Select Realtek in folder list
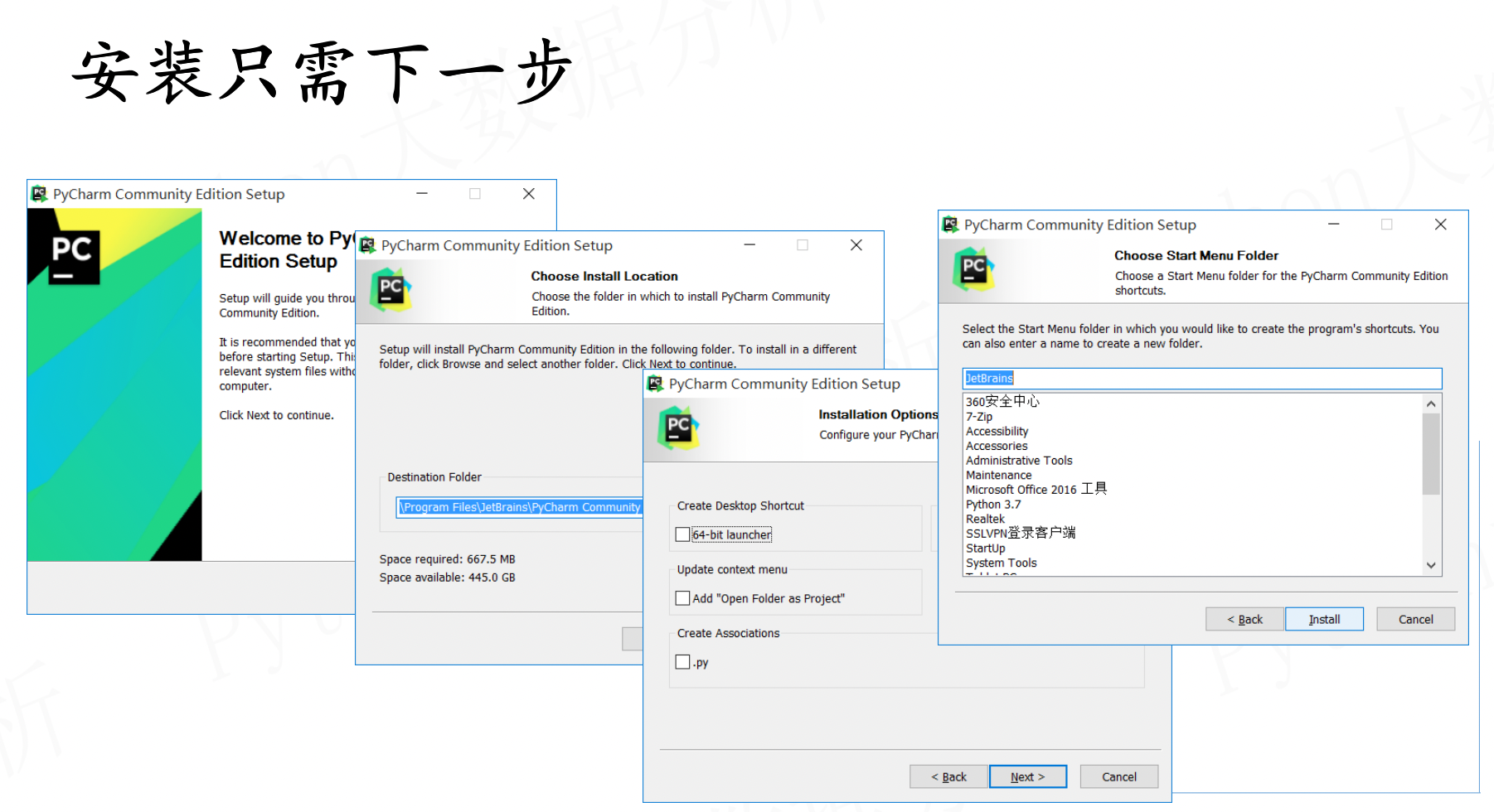Screen dimensions: 1494x812 pos(985,520)
